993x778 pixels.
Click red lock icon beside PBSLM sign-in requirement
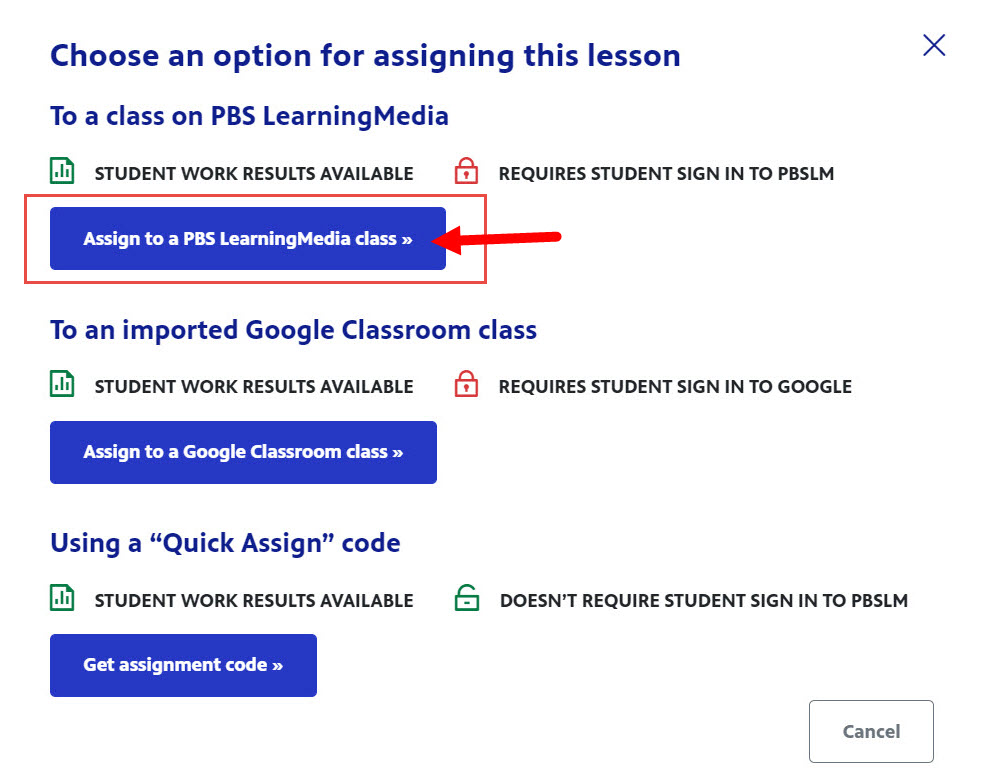(x=467, y=171)
